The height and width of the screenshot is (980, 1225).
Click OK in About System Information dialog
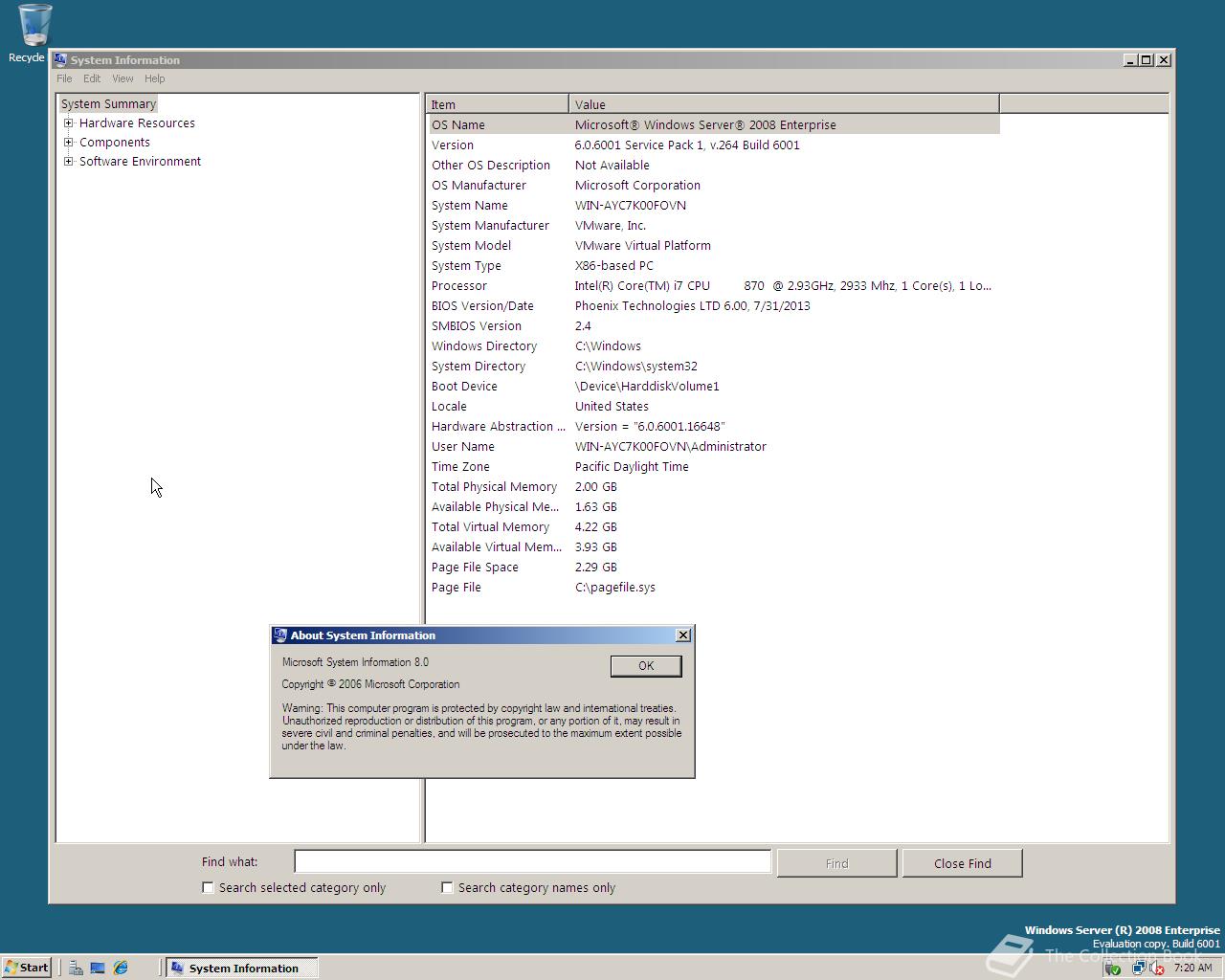[x=646, y=666]
